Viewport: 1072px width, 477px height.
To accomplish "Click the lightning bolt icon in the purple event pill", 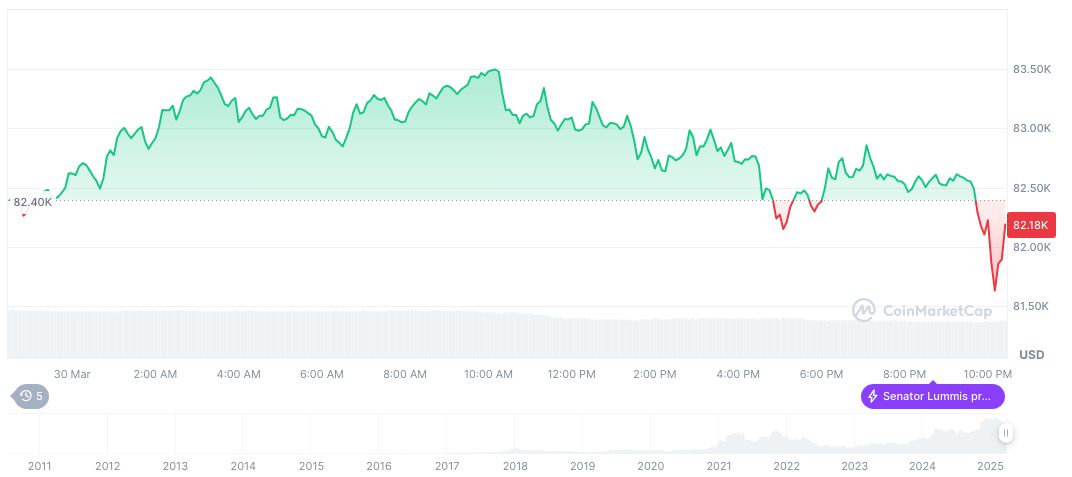I will [x=873, y=396].
